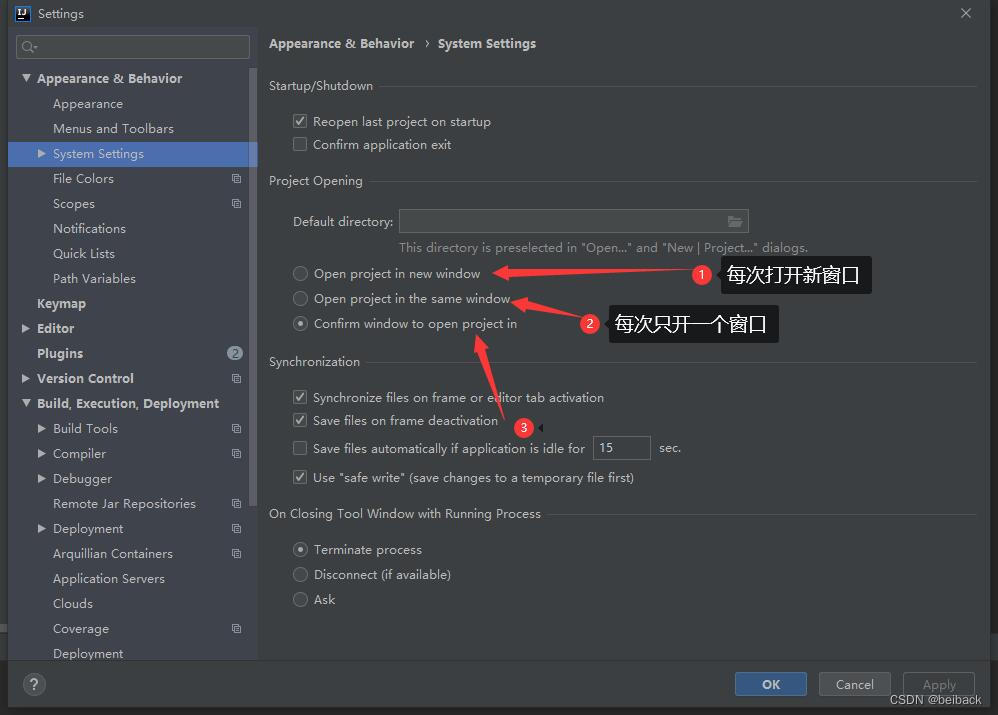Click project-level icon next to File Colors
The height and width of the screenshot is (715, 998).
coord(236,179)
